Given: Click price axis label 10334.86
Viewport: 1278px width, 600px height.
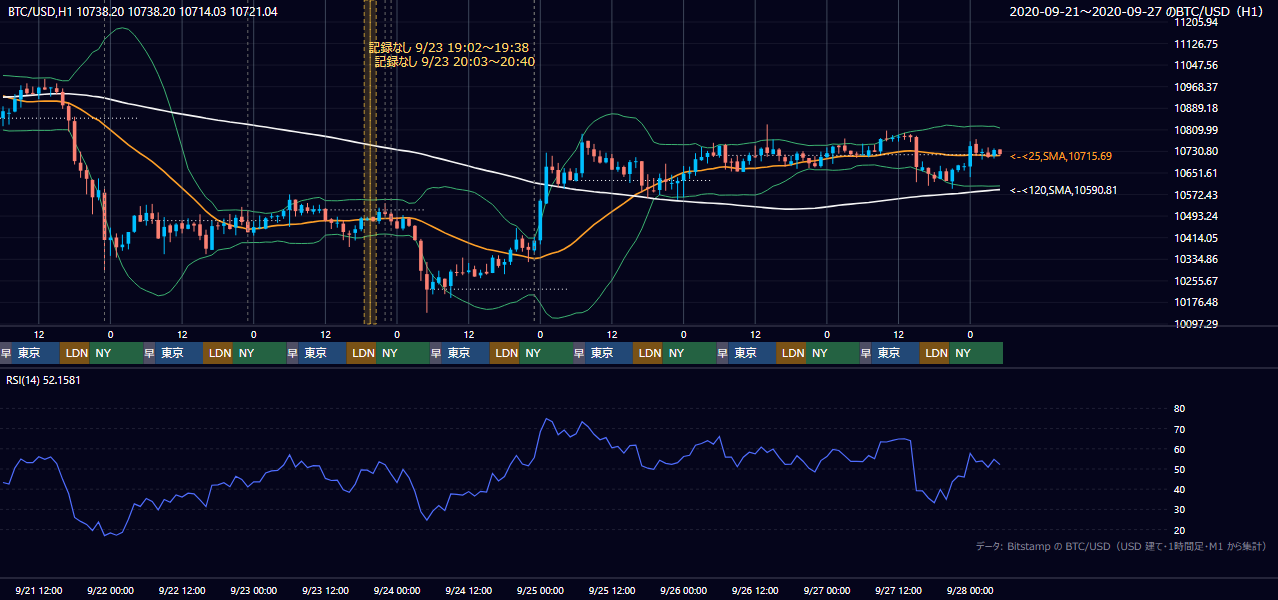Looking at the screenshot, I should (1195, 259).
